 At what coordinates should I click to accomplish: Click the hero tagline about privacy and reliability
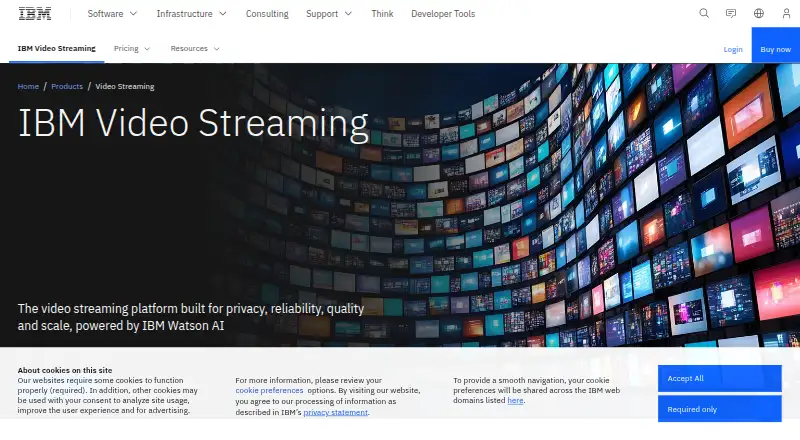[x=191, y=317]
